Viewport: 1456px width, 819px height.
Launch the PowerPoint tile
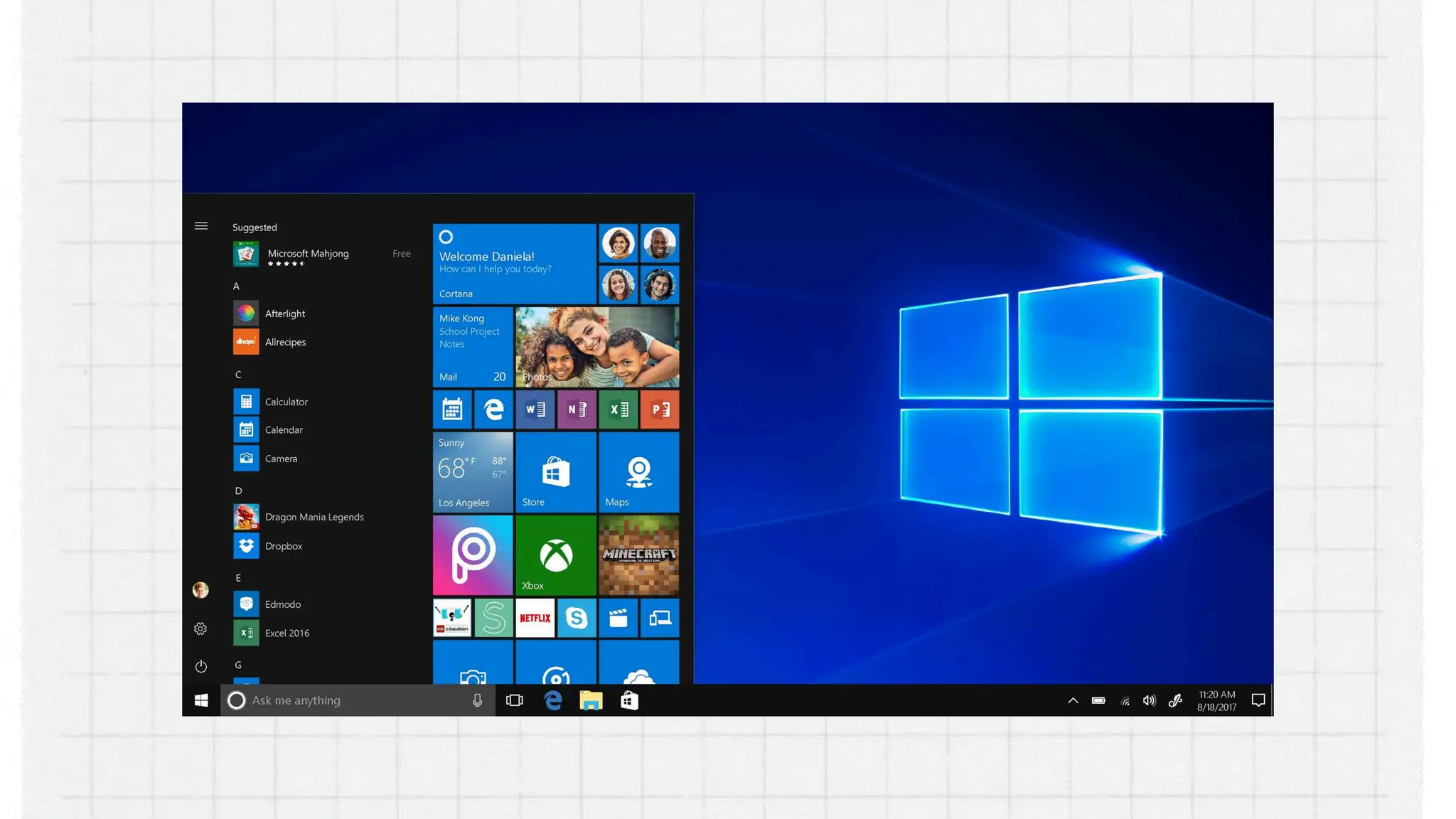(x=660, y=409)
